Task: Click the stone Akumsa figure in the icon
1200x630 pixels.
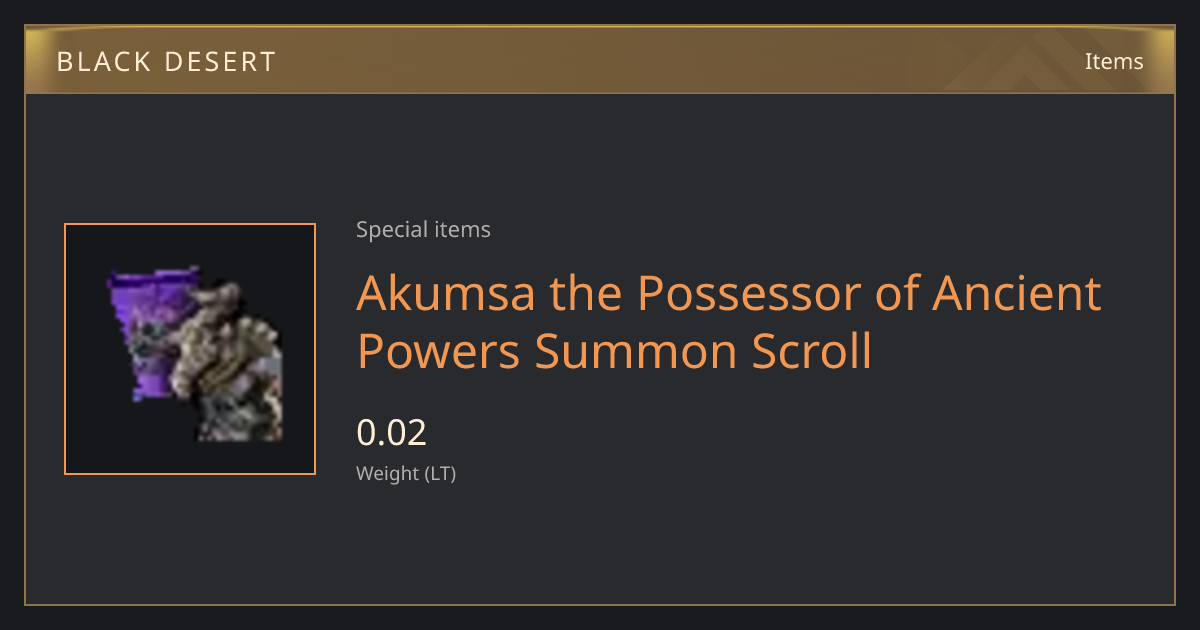Action: (x=227, y=366)
